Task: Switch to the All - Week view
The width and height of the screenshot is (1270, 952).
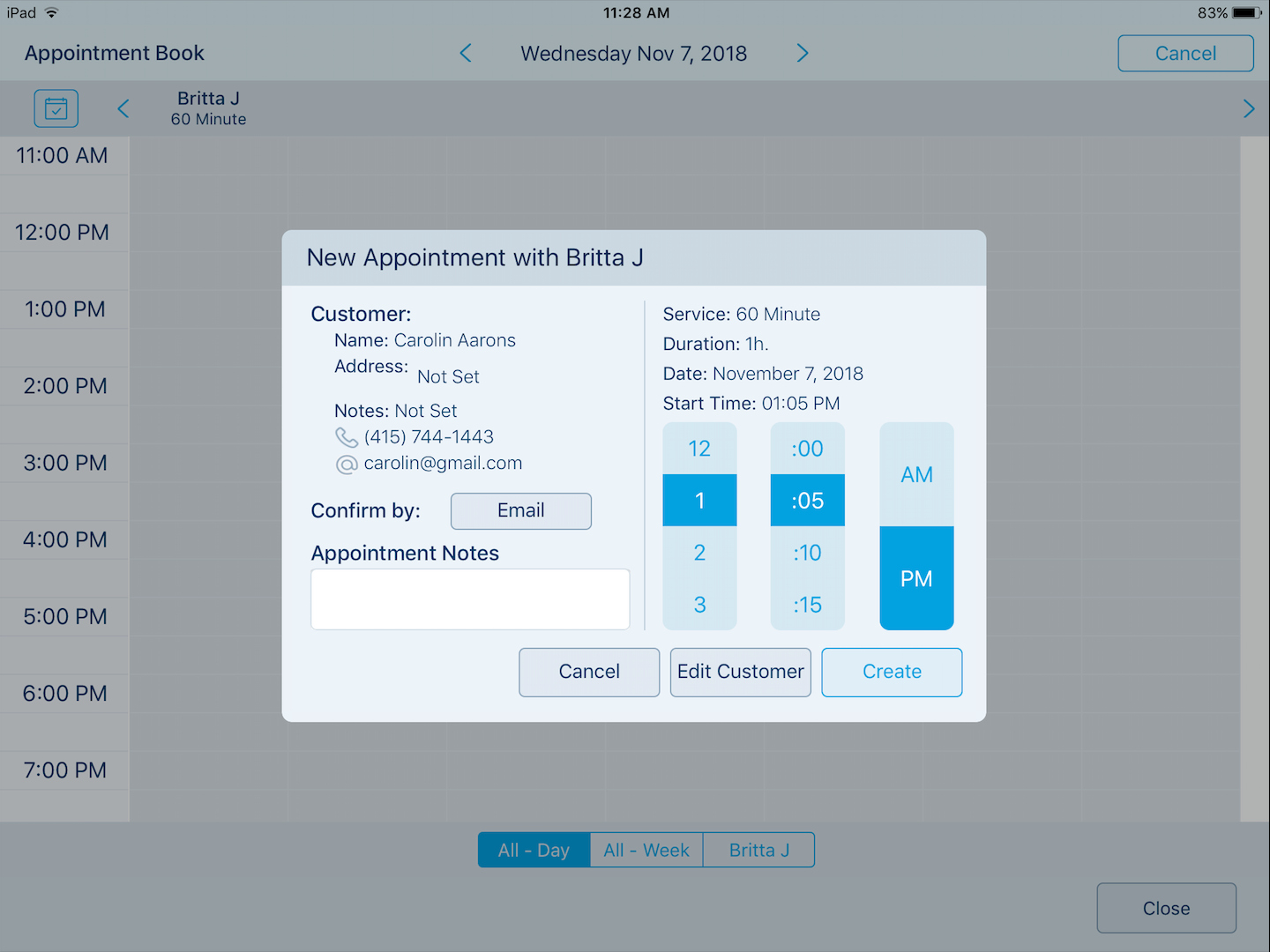Action: [646, 850]
